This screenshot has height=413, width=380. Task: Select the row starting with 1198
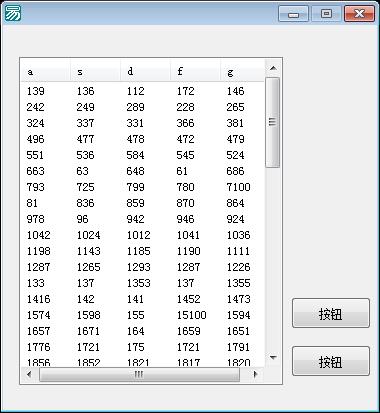pos(143,251)
